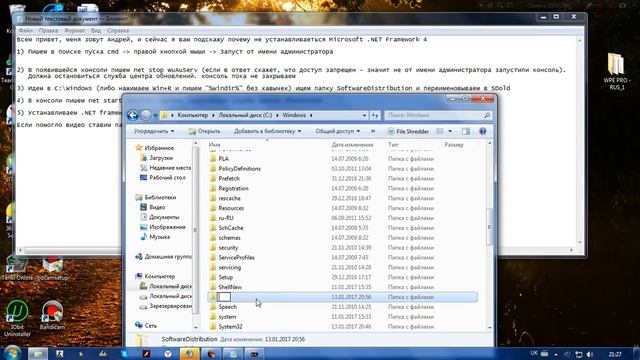Screen dimensions: 640x360
Task: Open the Документы library in the sidebar
Action: tap(164, 217)
